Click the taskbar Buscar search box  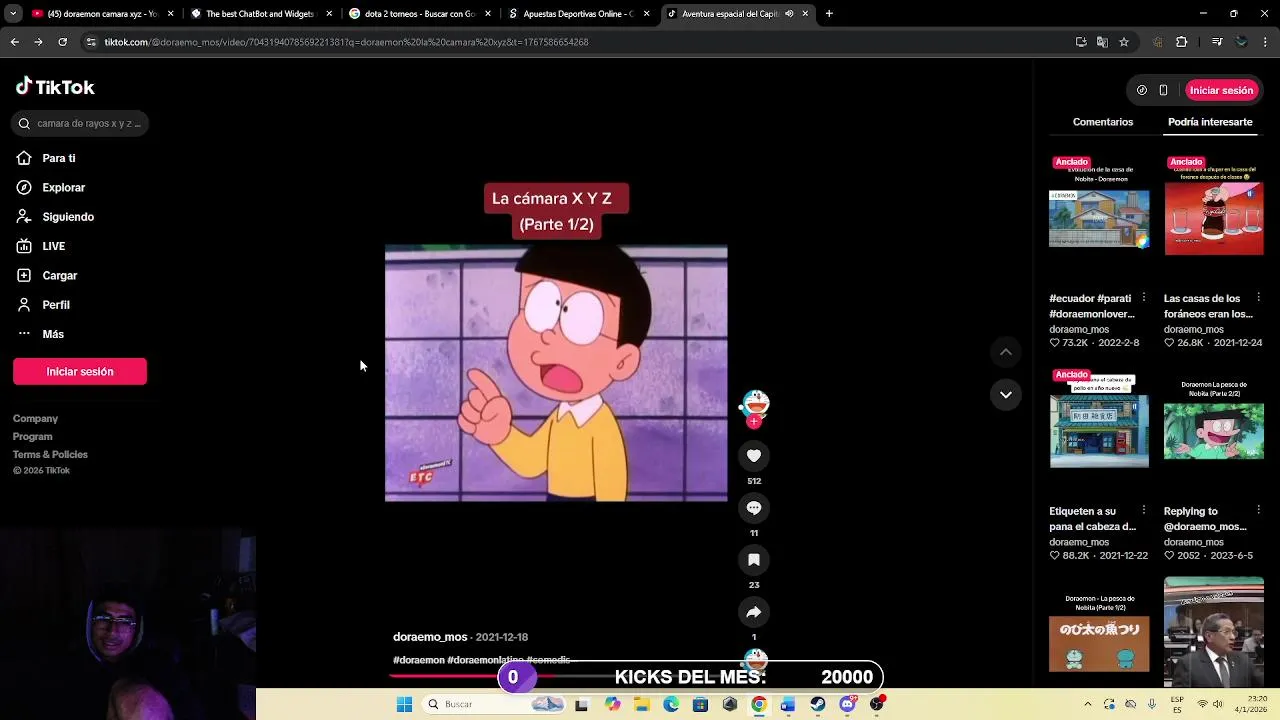pos(495,704)
